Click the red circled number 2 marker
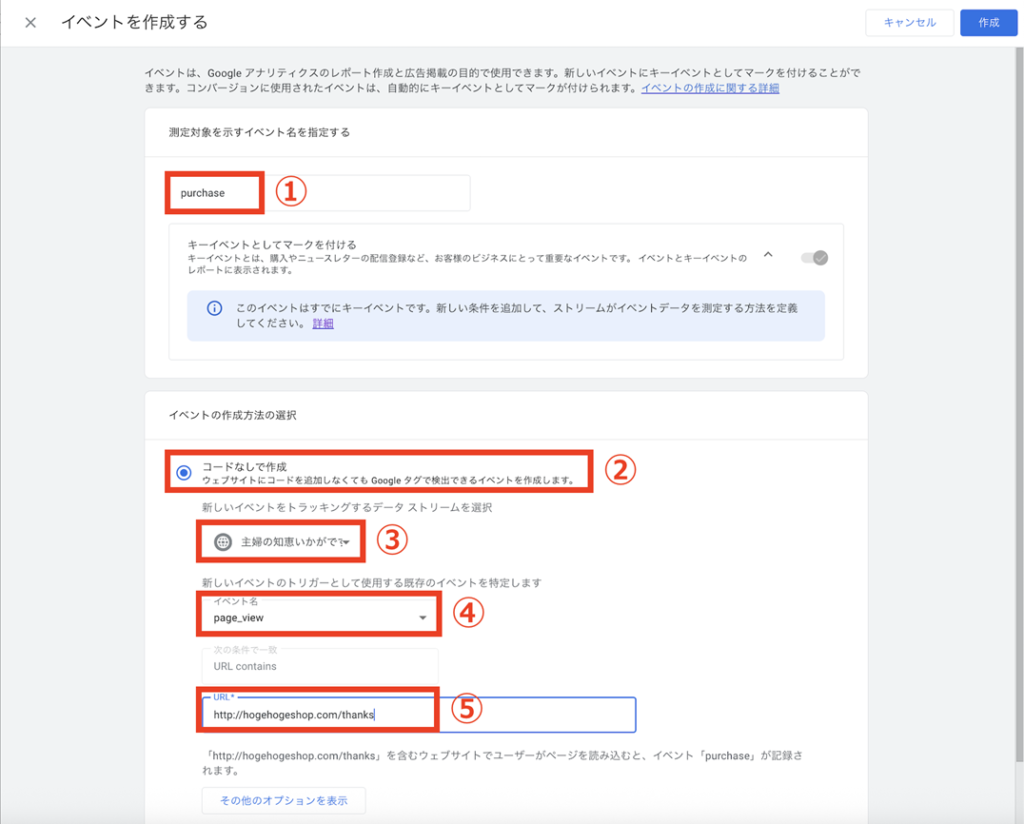The height and width of the screenshot is (824, 1024). tap(622, 470)
